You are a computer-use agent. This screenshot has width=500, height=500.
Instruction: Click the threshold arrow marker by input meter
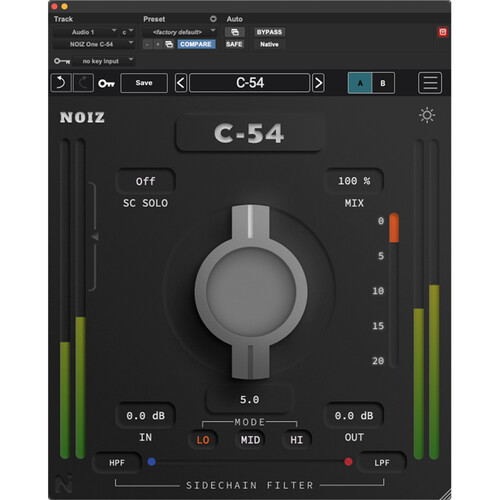pyautogui.click(x=94, y=236)
